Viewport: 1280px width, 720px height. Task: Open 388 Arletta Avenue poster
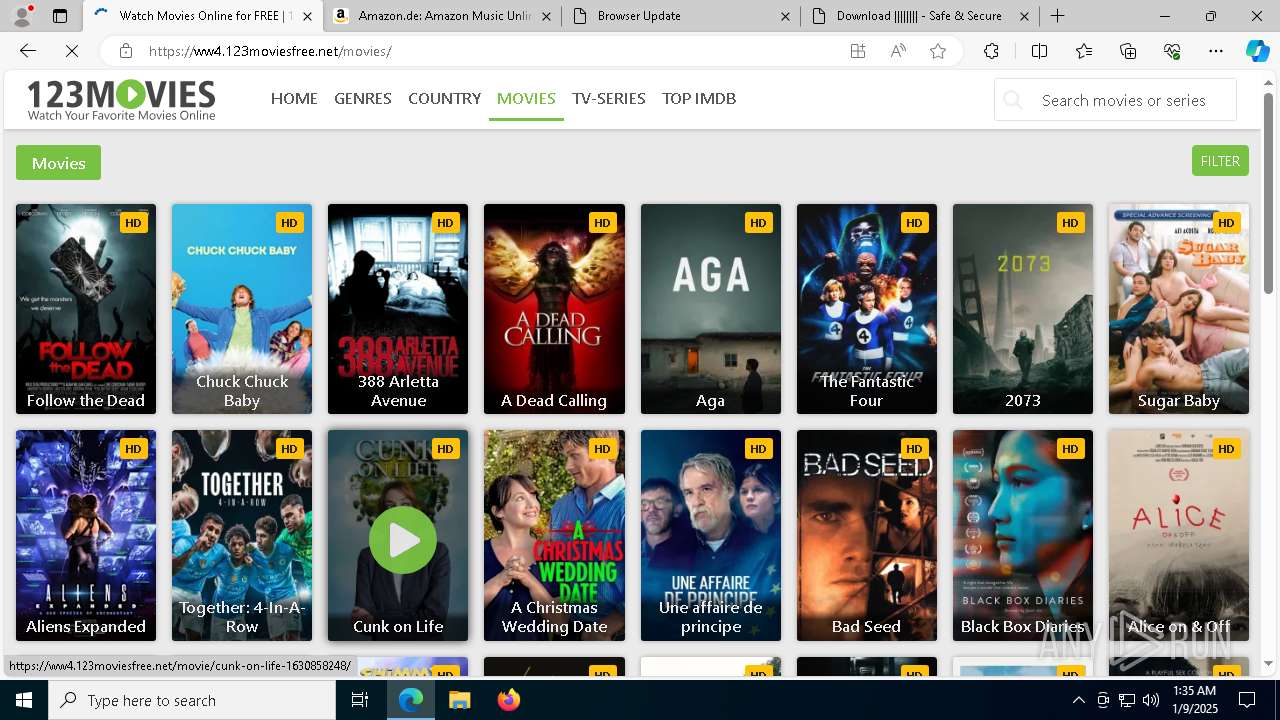coord(398,309)
